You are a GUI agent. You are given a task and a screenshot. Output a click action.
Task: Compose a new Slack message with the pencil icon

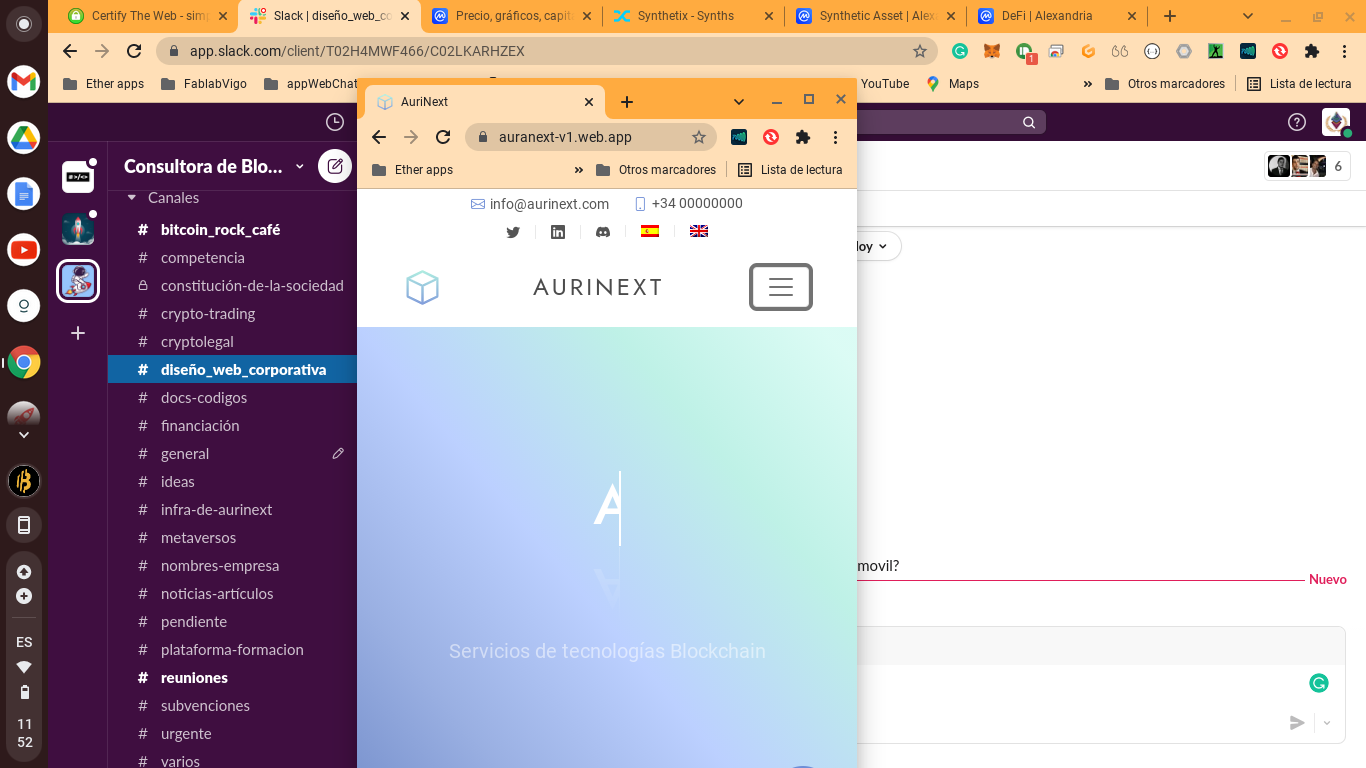335,166
